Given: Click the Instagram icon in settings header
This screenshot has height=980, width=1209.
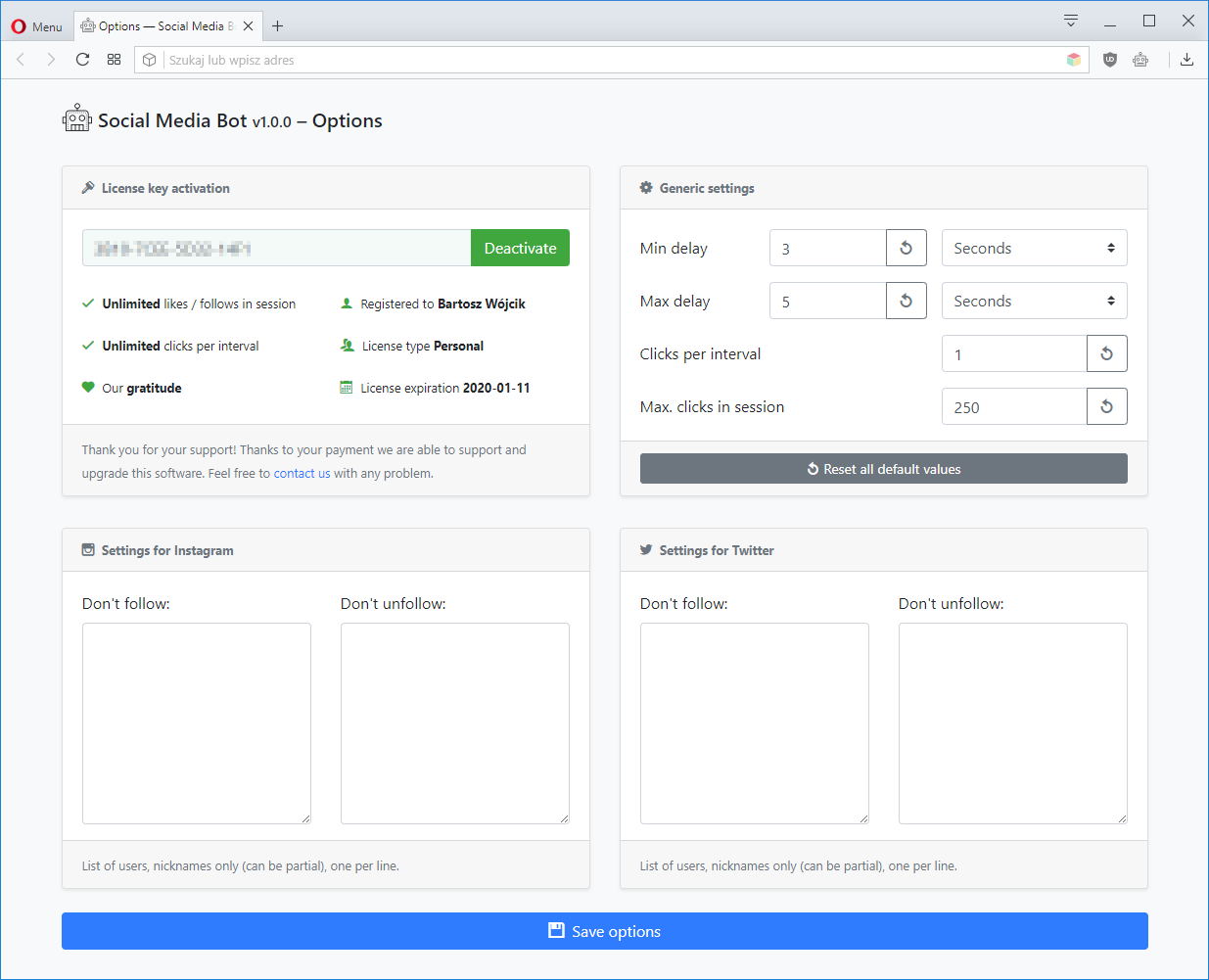Looking at the screenshot, I should [88, 550].
